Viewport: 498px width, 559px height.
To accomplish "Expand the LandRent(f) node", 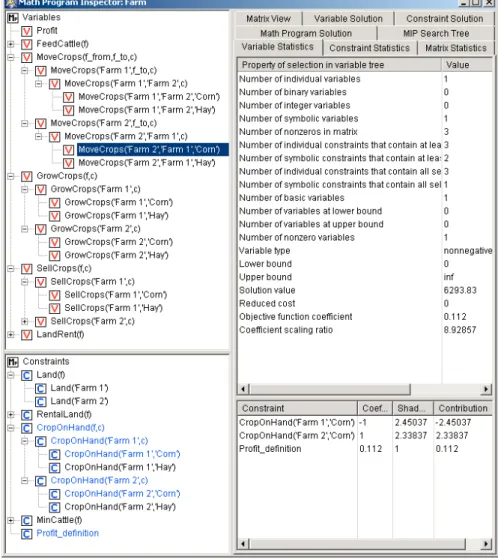I will 11,335.
